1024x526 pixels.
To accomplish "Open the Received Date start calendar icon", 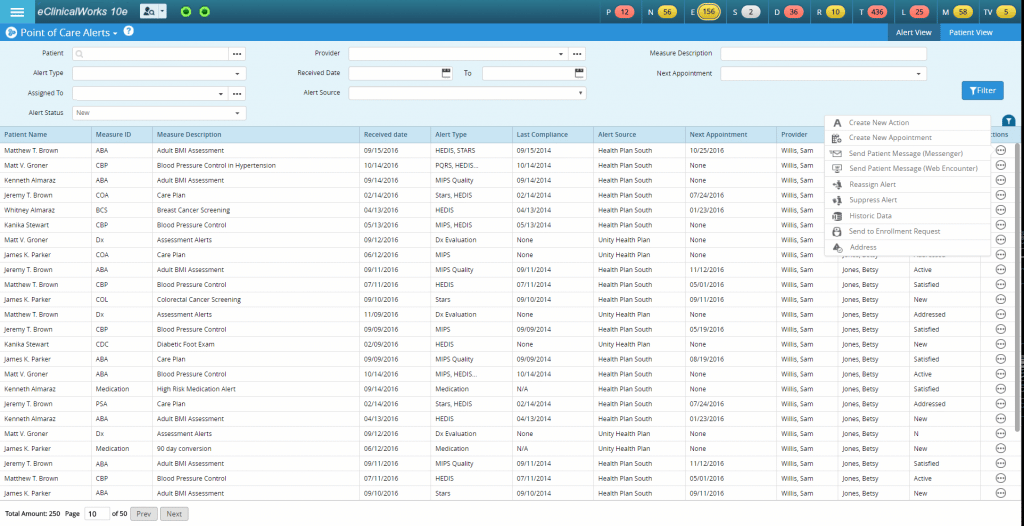I will click(x=447, y=73).
